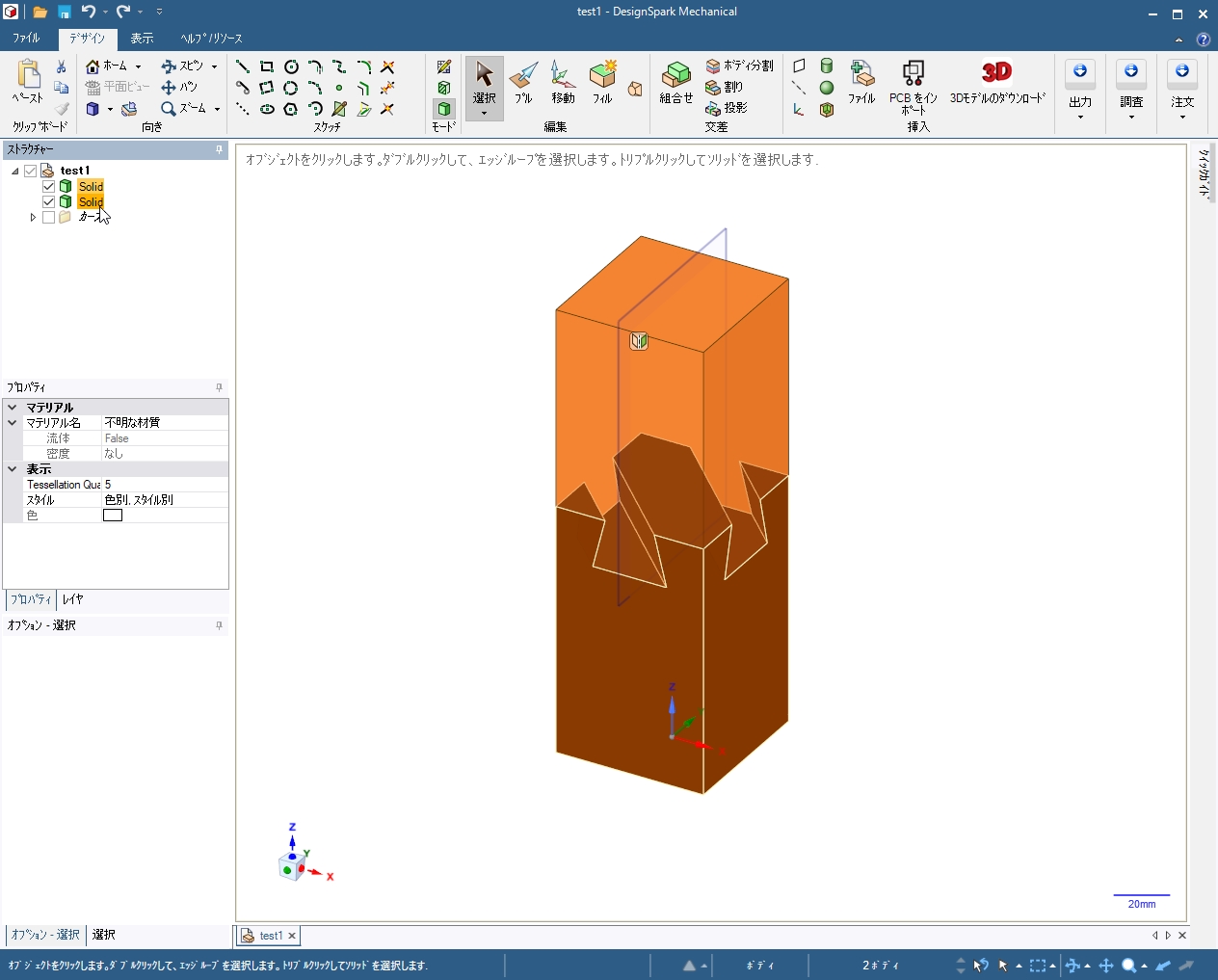Open the レイヤ panel tab

tap(73, 599)
